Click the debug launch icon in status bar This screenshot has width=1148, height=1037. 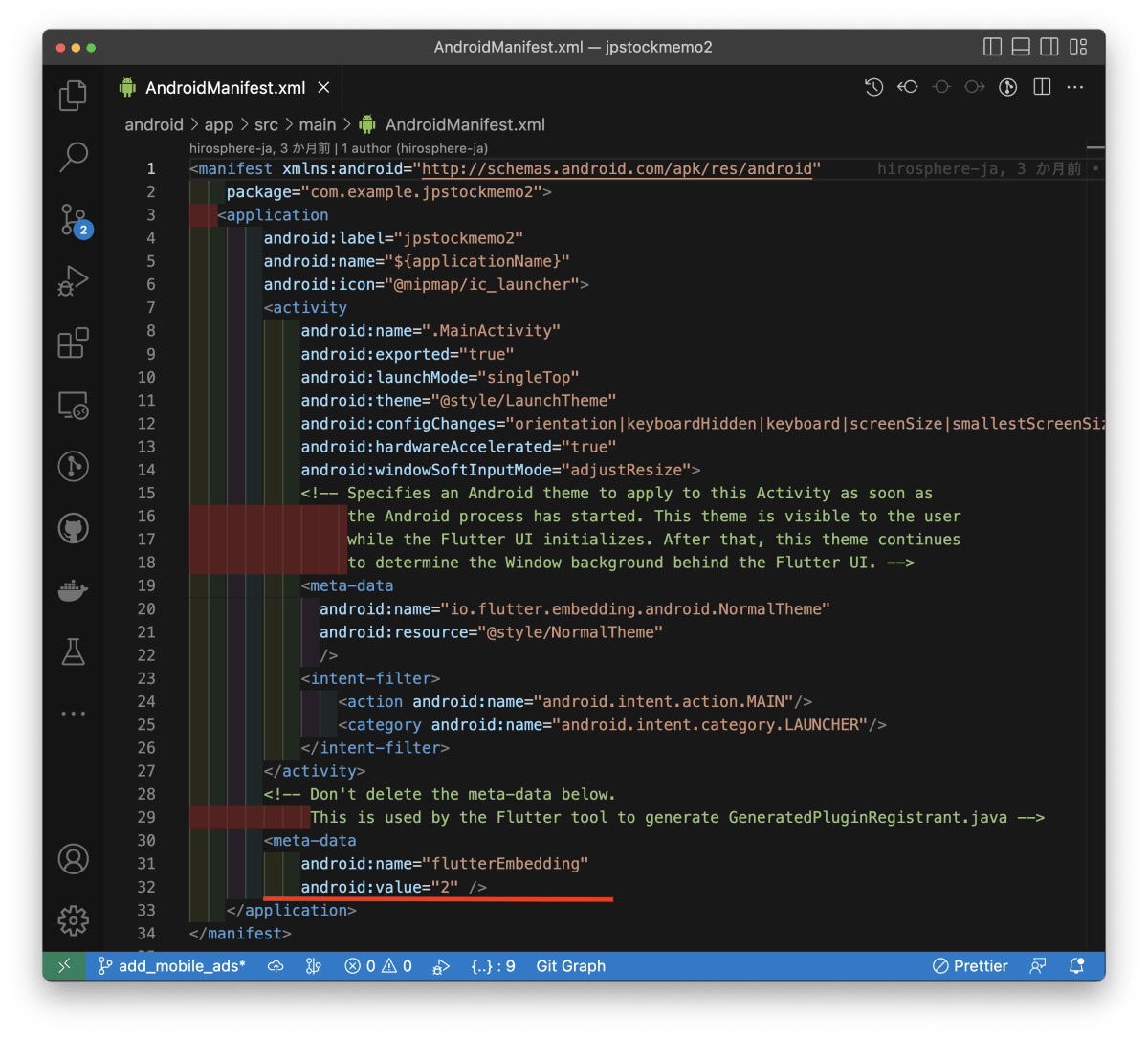441,966
